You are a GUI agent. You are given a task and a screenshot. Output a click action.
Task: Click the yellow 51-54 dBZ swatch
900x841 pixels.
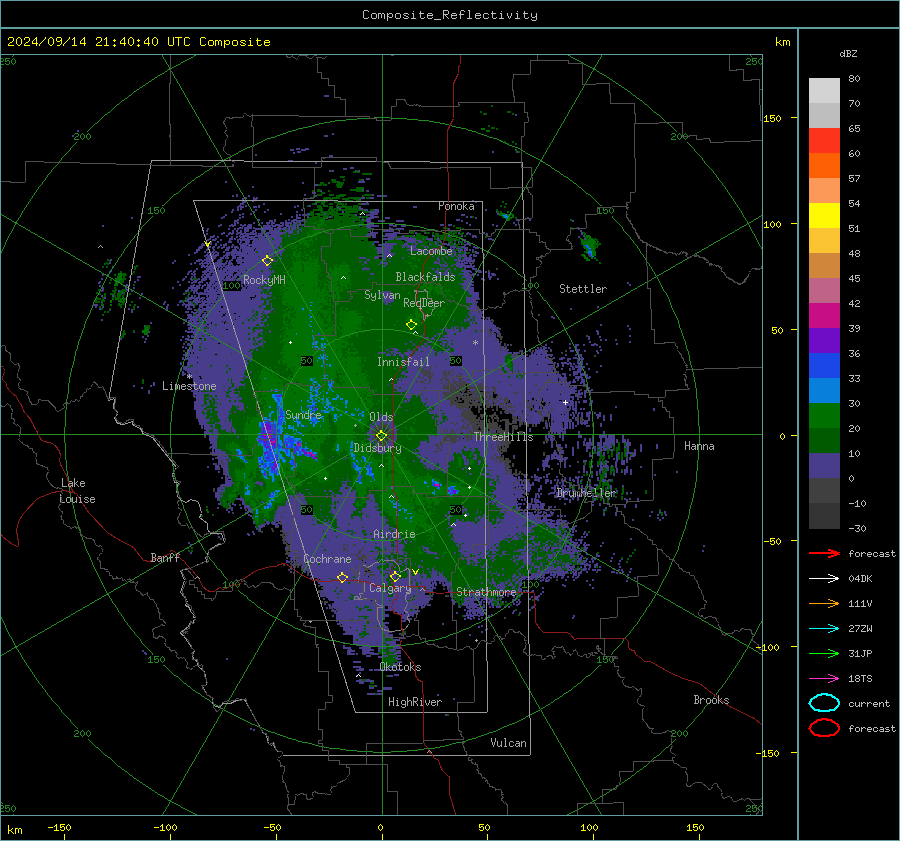coord(824,216)
